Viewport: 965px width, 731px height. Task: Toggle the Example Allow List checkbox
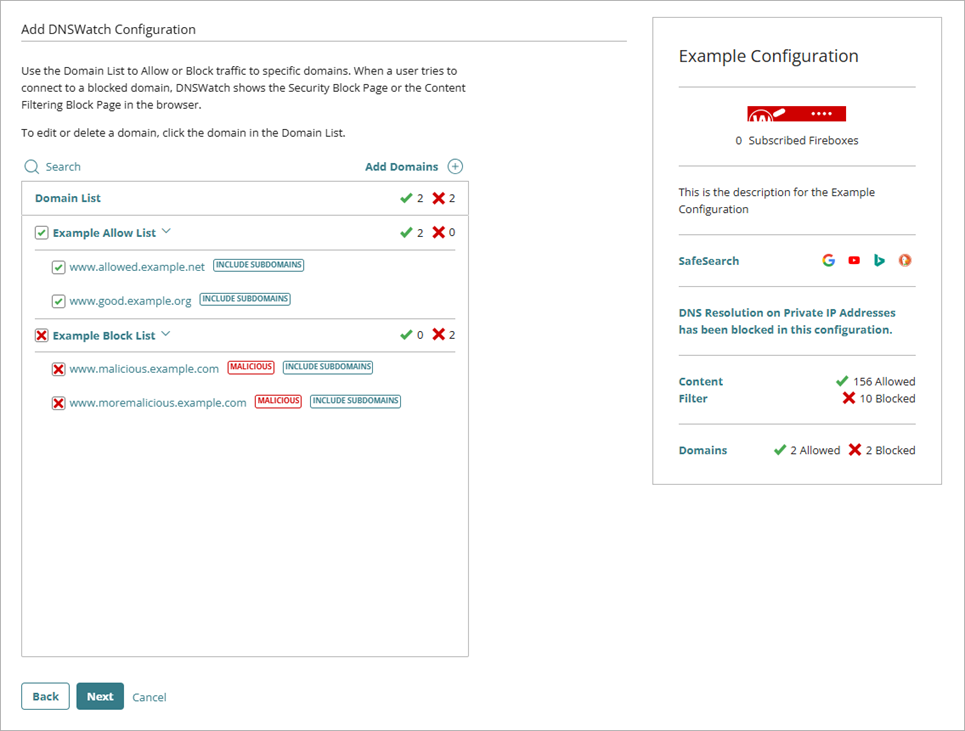tap(40, 232)
